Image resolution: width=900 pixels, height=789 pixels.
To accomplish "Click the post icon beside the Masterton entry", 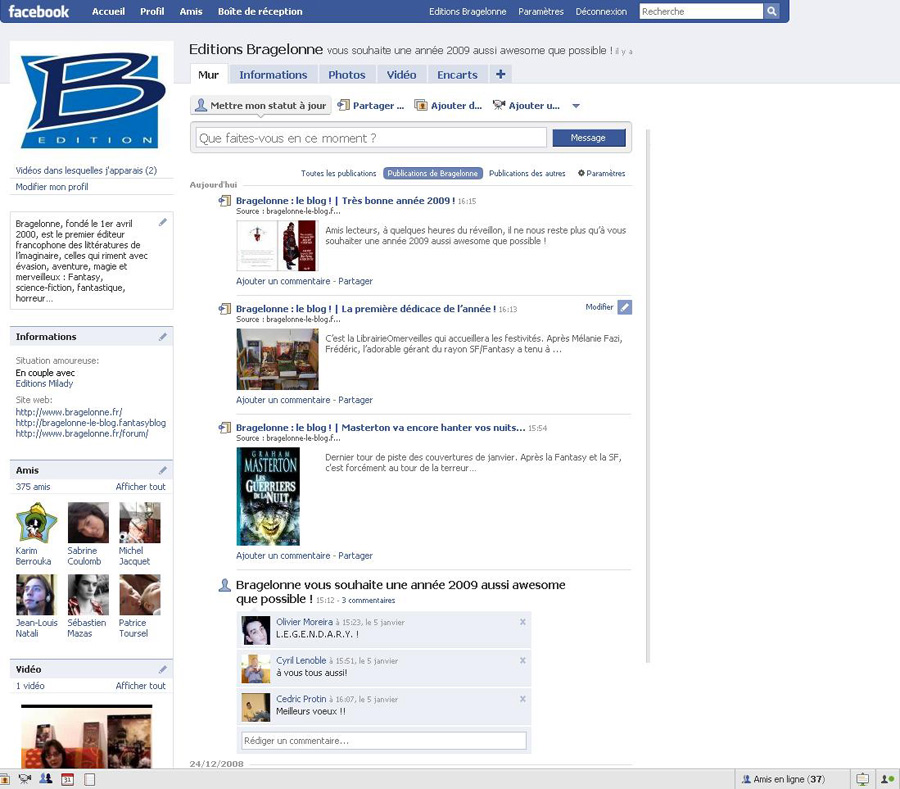I will (225, 427).
